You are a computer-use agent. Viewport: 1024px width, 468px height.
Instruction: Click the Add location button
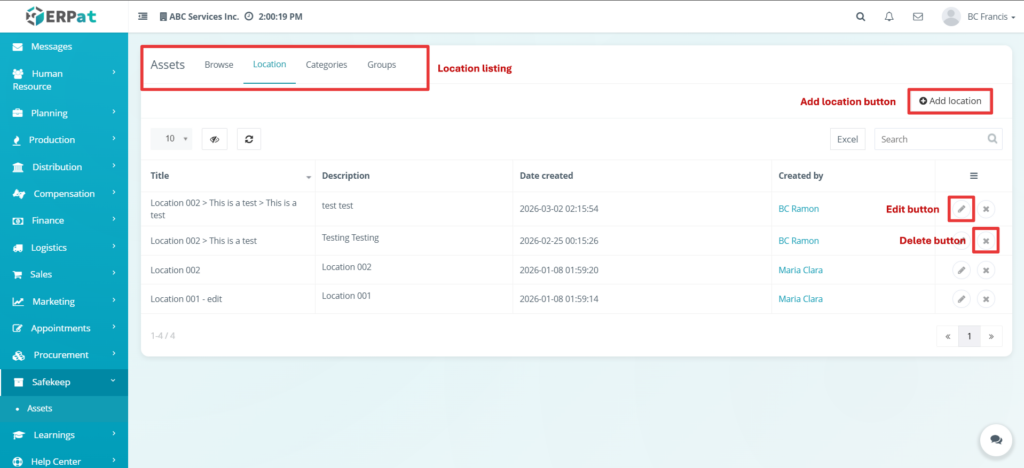pos(950,101)
